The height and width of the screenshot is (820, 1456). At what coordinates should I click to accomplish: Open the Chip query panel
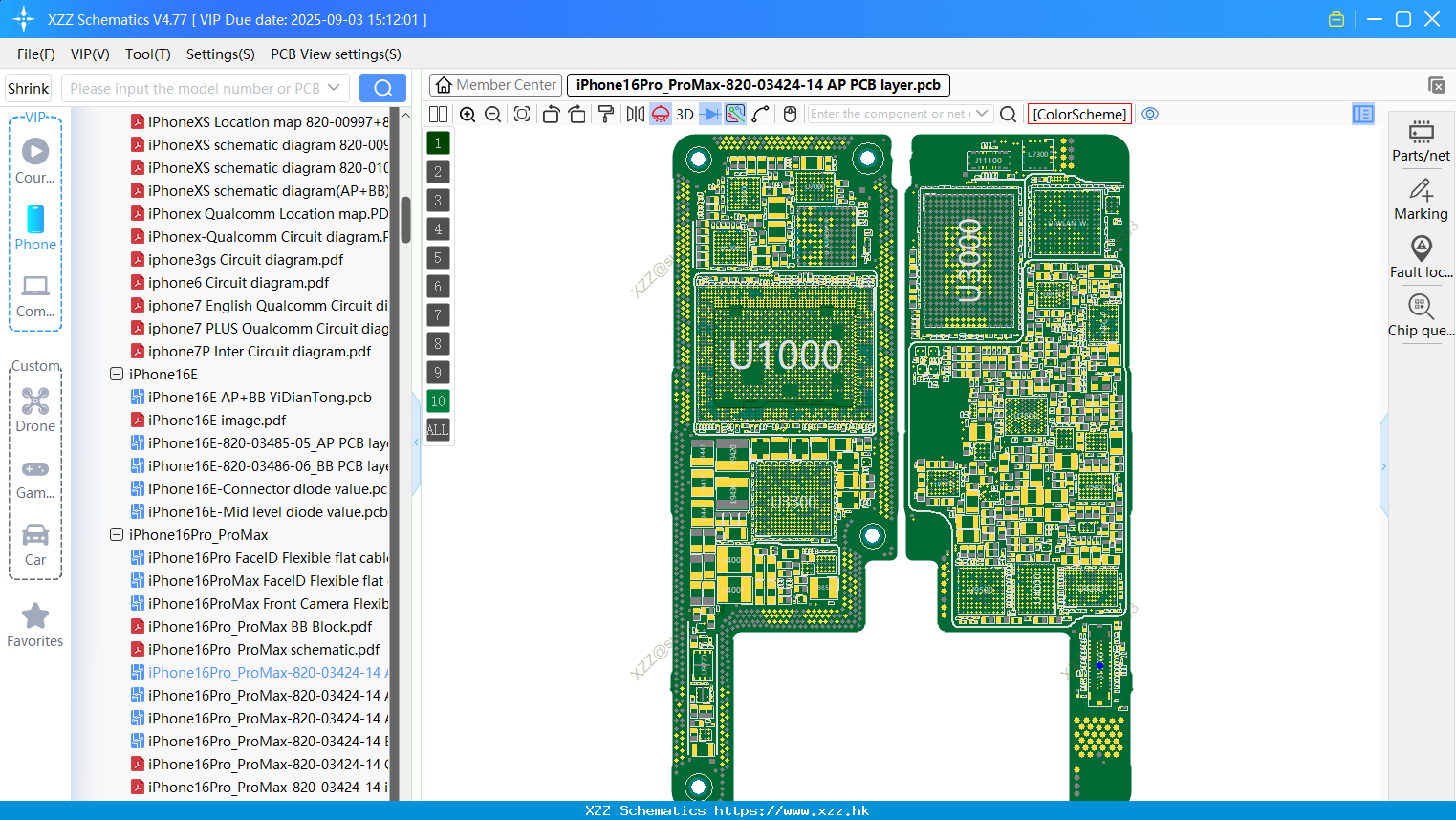(x=1421, y=316)
